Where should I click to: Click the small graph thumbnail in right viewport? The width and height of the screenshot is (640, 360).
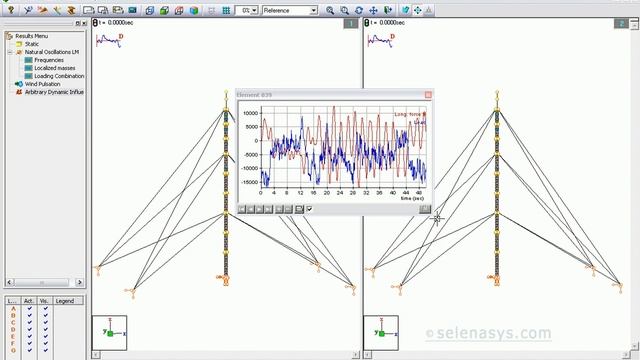pyautogui.click(x=381, y=40)
